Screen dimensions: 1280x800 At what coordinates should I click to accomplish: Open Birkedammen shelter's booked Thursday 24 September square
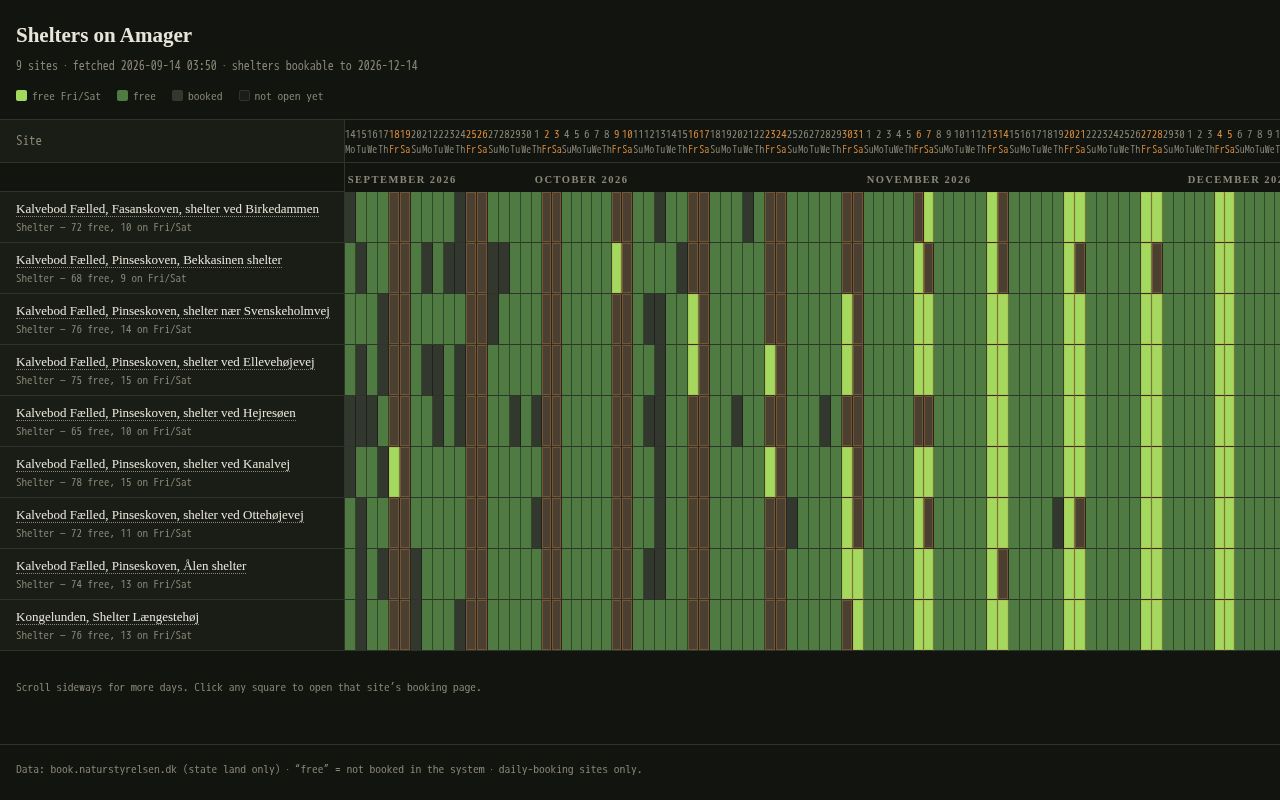(x=460, y=217)
